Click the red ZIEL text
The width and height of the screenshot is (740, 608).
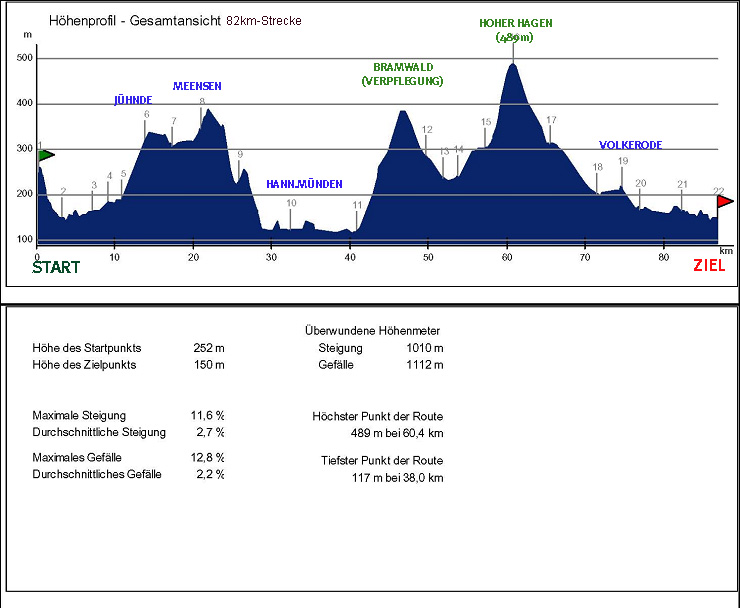point(709,267)
